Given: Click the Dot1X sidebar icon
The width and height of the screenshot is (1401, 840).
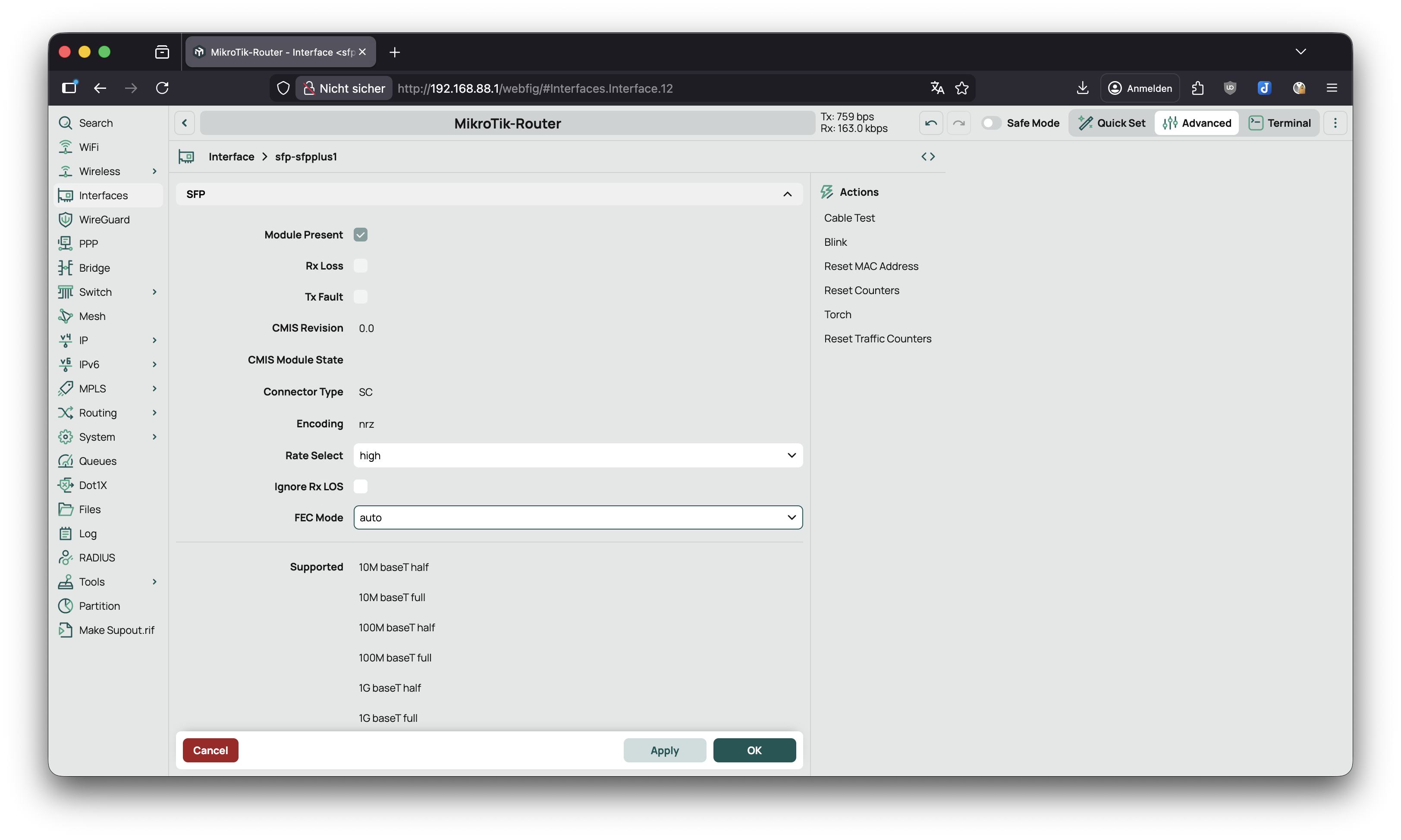Looking at the screenshot, I should [65, 485].
